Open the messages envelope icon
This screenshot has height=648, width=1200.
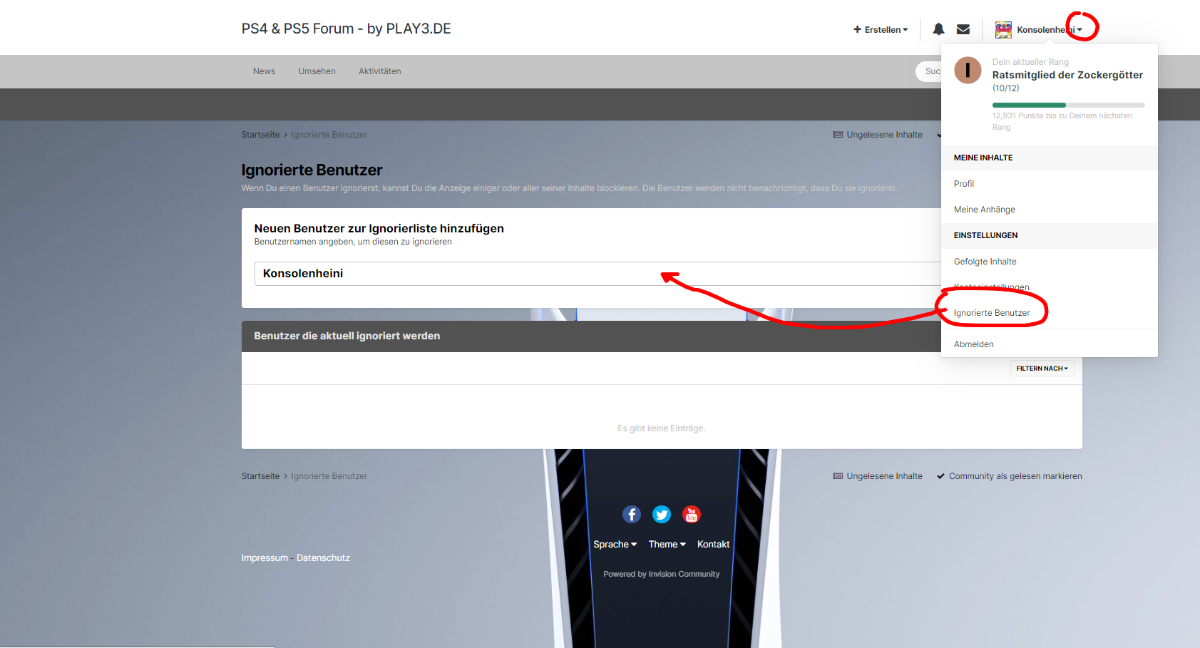pos(963,30)
